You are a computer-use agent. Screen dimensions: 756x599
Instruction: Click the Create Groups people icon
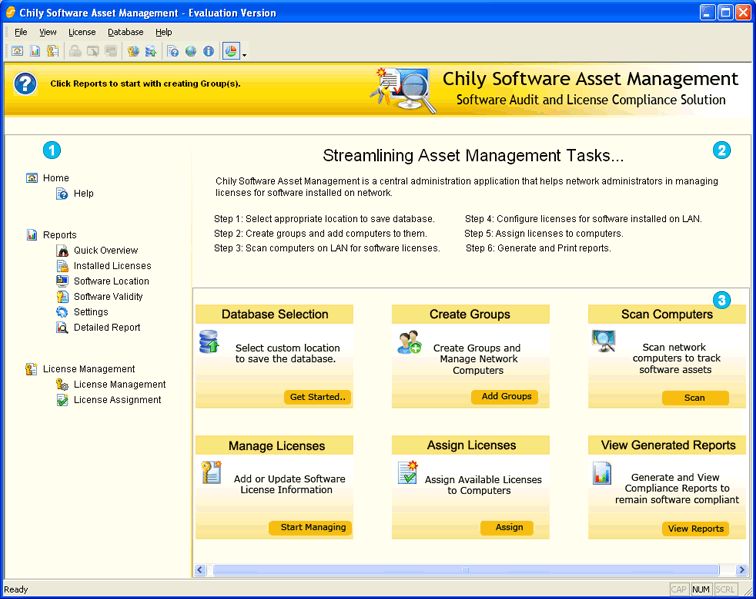[x=409, y=342]
